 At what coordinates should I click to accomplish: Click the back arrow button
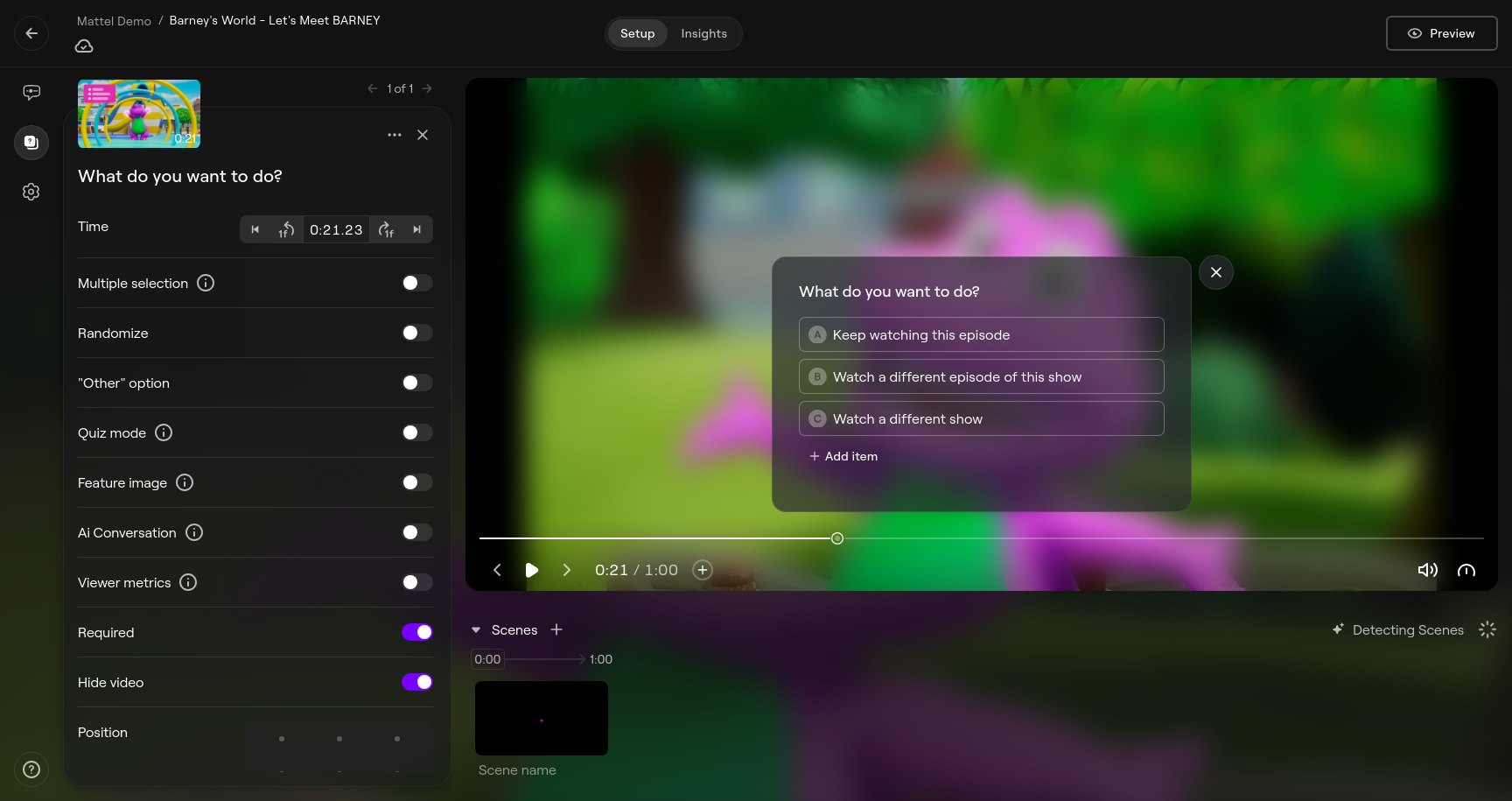pyautogui.click(x=31, y=33)
